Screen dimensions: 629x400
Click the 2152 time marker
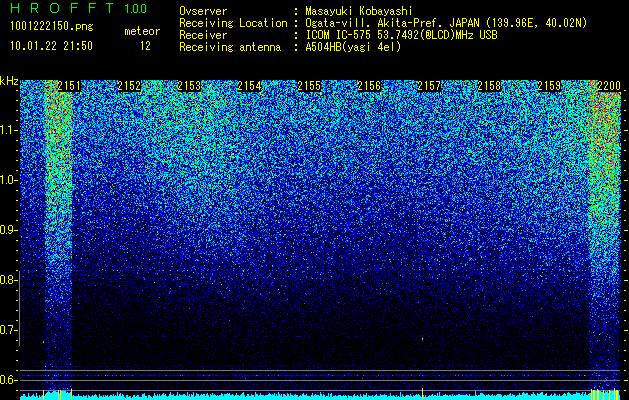(x=129, y=86)
